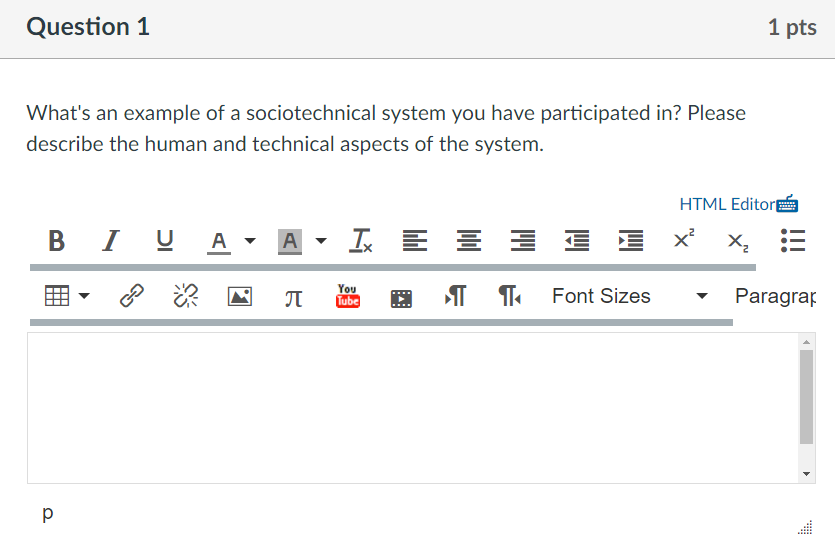Pick the text background color swatch

pos(290,241)
